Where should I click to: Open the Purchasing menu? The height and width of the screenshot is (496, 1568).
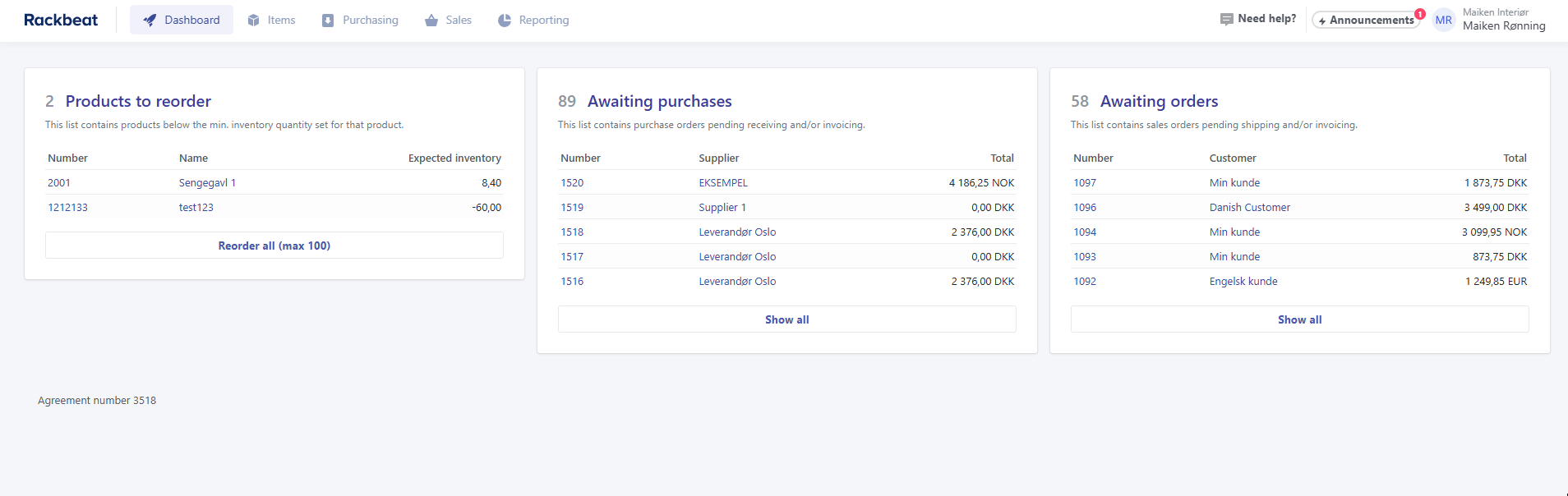coord(370,21)
